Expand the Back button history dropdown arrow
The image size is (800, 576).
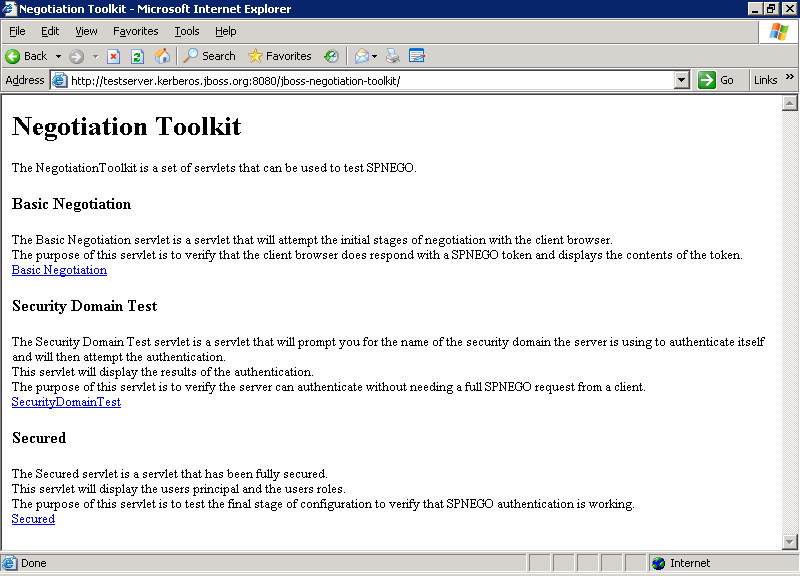tap(58, 56)
